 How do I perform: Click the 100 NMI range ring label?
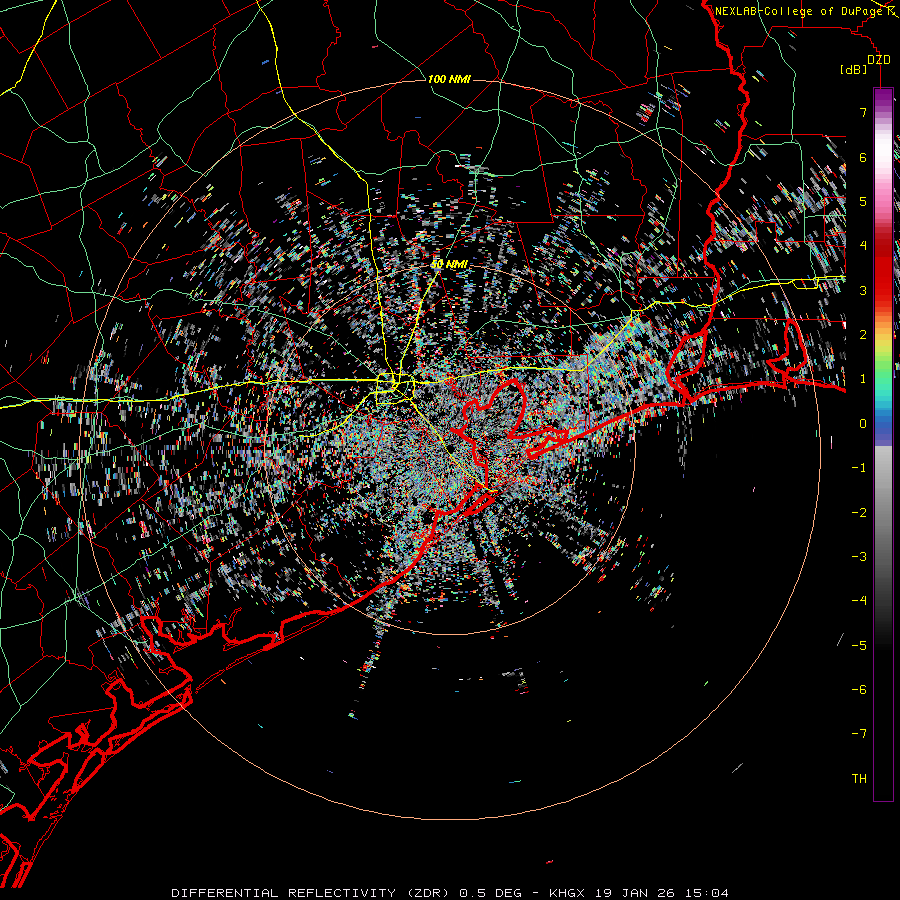tap(449, 79)
